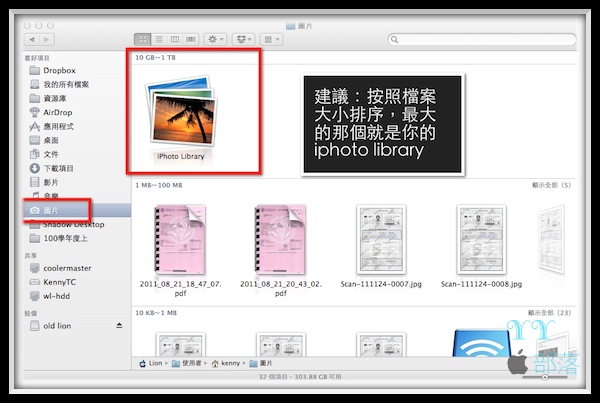Viewport: 600px width, 403px height.
Task: Eject the old lion disk
Action: [119, 326]
